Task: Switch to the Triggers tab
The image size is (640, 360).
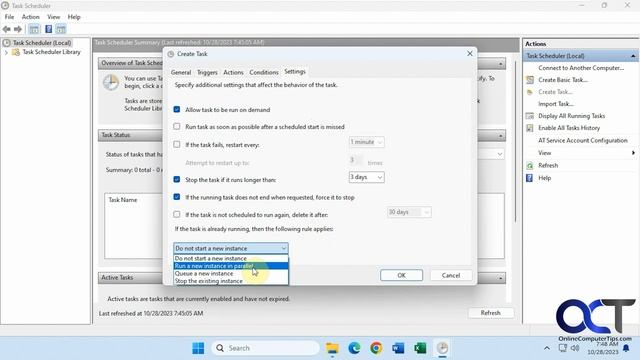Action: coord(207,72)
